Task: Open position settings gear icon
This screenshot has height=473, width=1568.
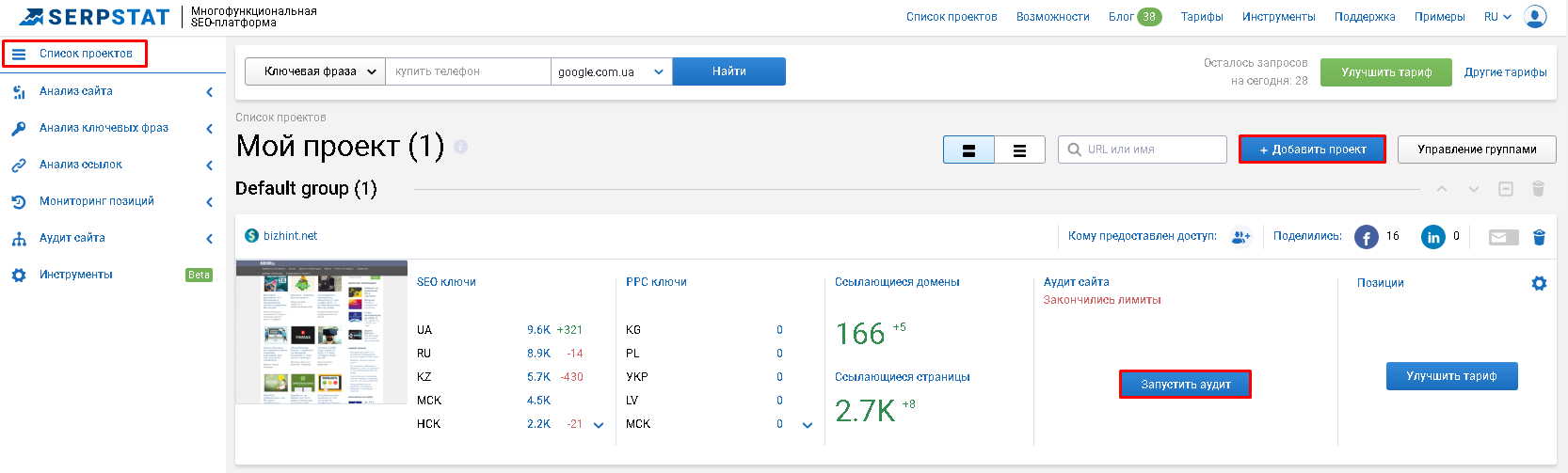Action: coord(1539,283)
